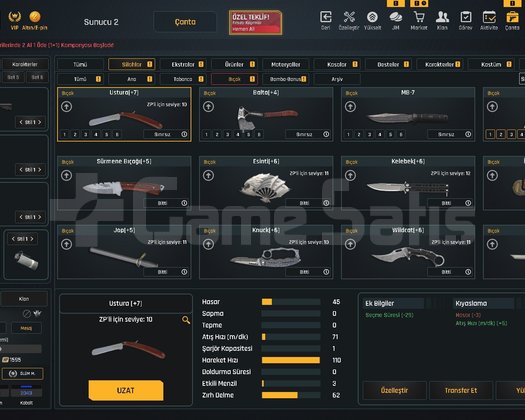Screen dimensions: 525x420
Task: Click the Transfer Et button
Action: [461, 391]
